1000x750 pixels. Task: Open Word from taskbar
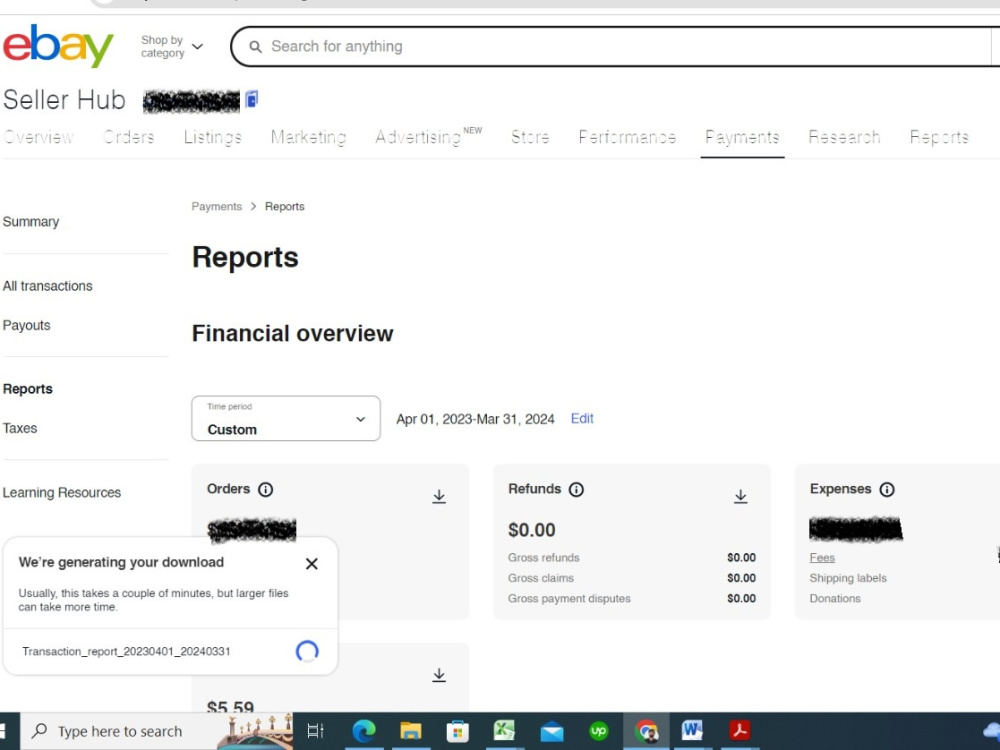coord(692,730)
